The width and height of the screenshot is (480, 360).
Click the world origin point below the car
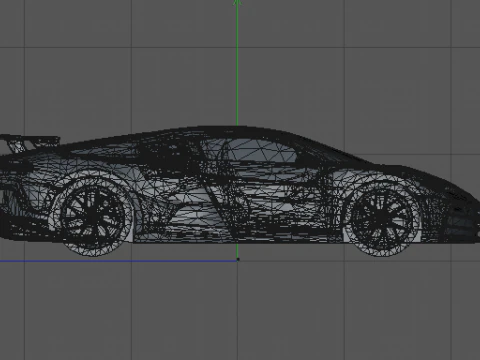(238, 259)
